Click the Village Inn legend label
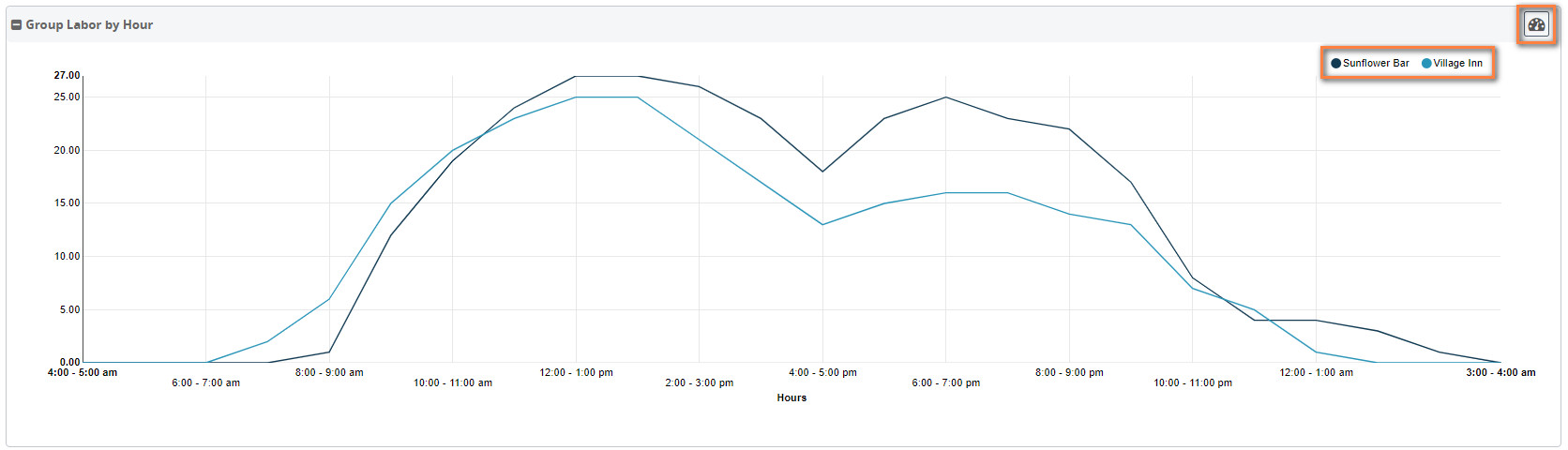Image resolution: width=1568 pixels, height=450 pixels. pos(1458,64)
